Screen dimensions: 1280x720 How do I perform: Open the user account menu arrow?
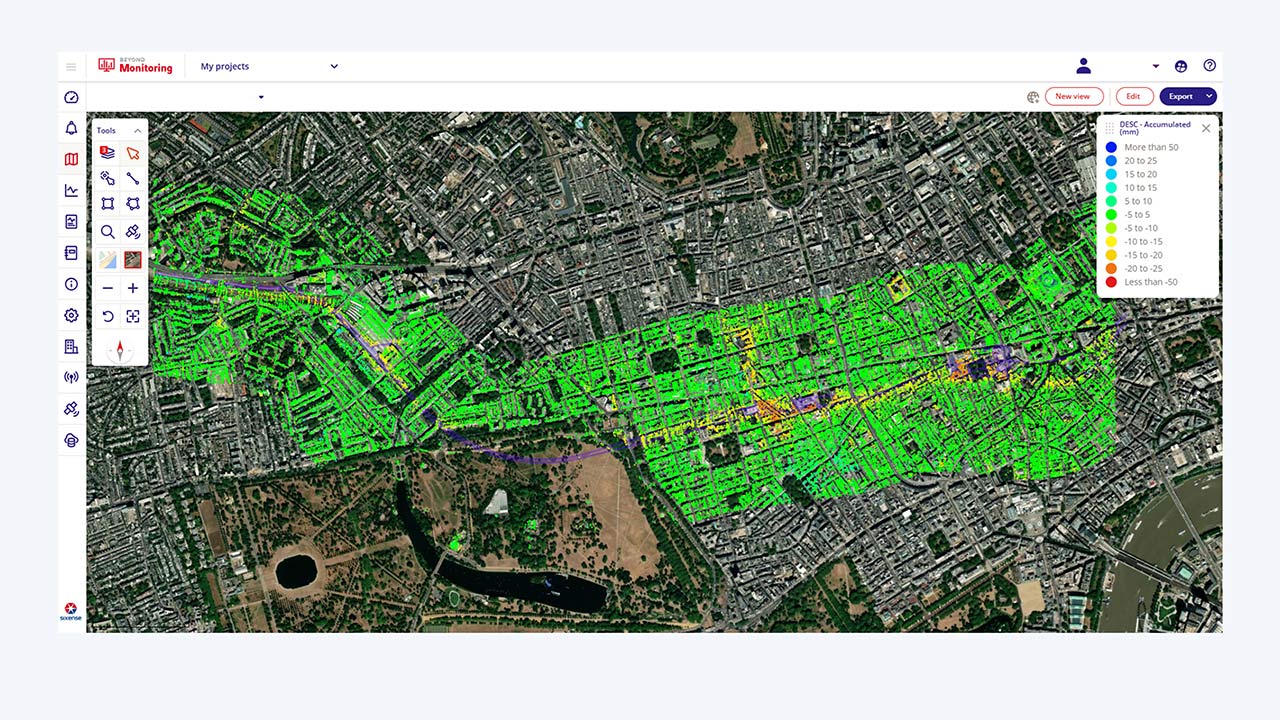point(1156,67)
